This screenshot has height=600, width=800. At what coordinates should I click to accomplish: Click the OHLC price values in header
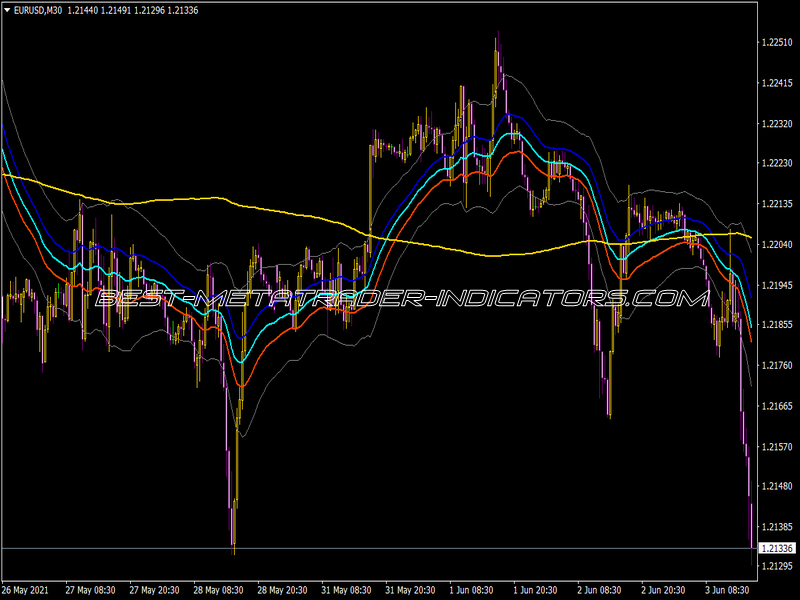pyautogui.click(x=133, y=10)
